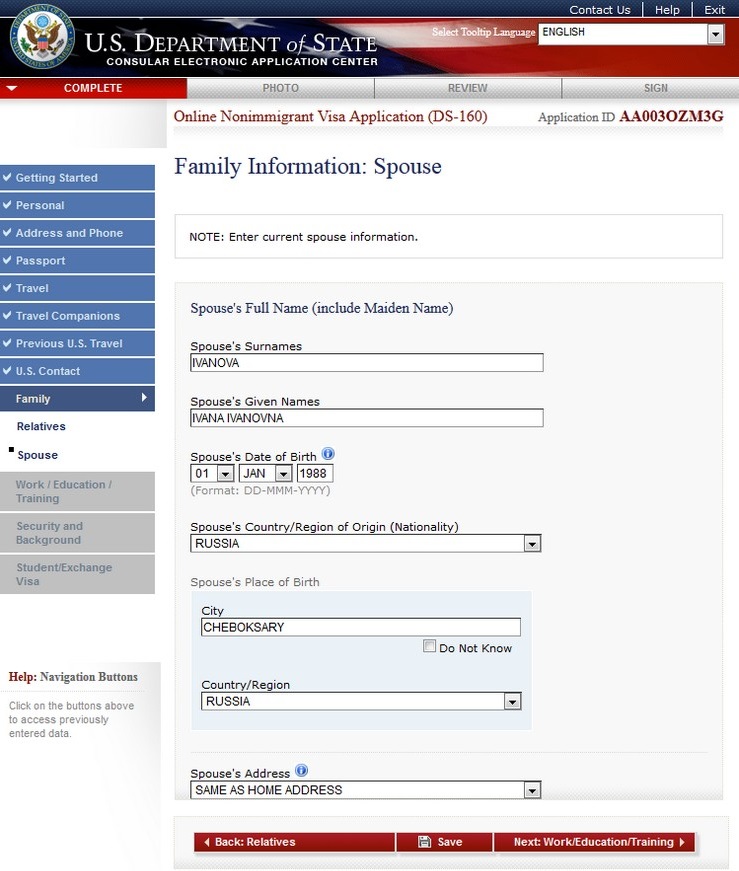Open the birth day dropdown showing 01
This screenshot has width=739, height=871.
[212, 473]
